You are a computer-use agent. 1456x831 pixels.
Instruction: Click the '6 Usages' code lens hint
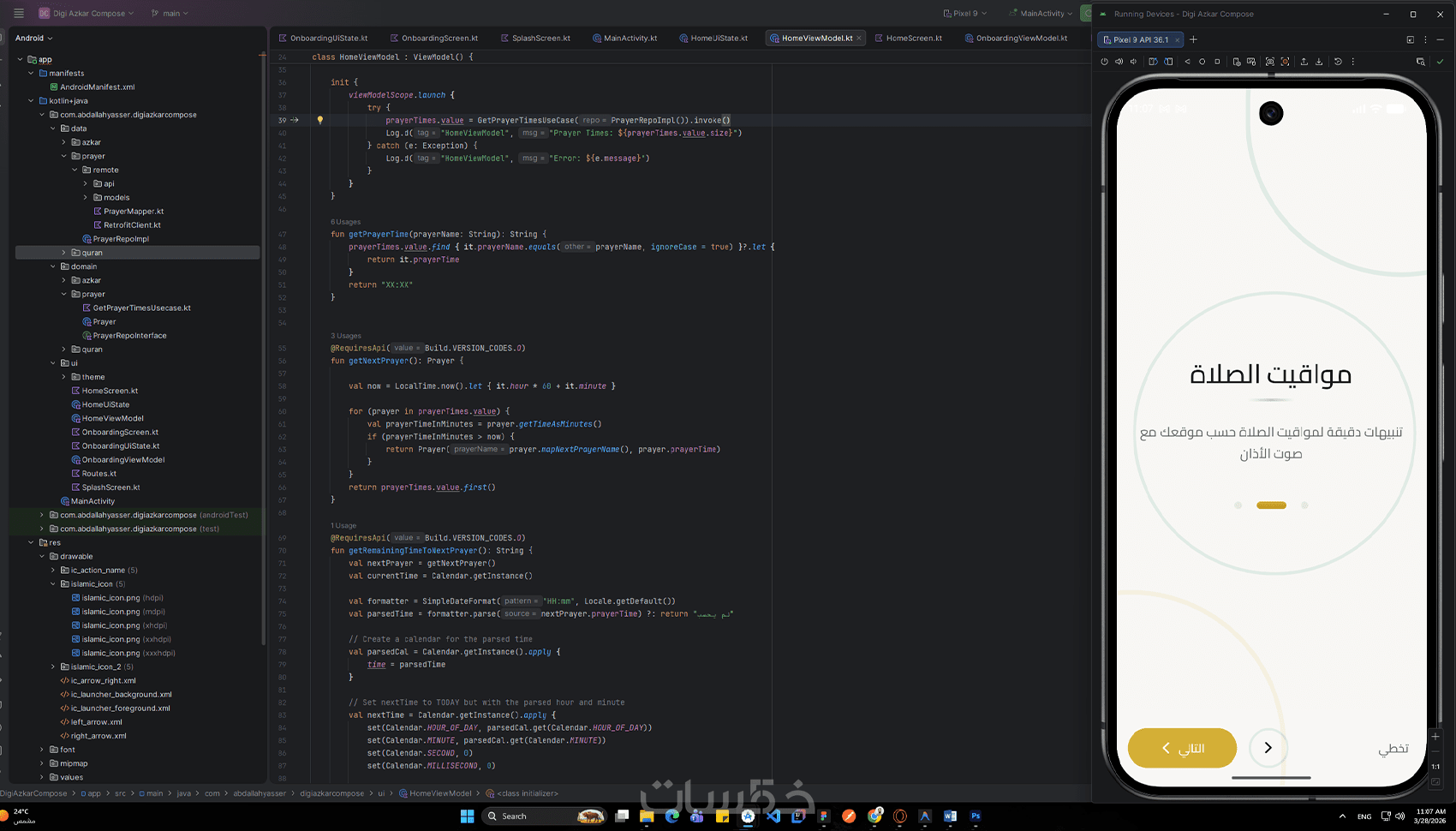tap(346, 222)
